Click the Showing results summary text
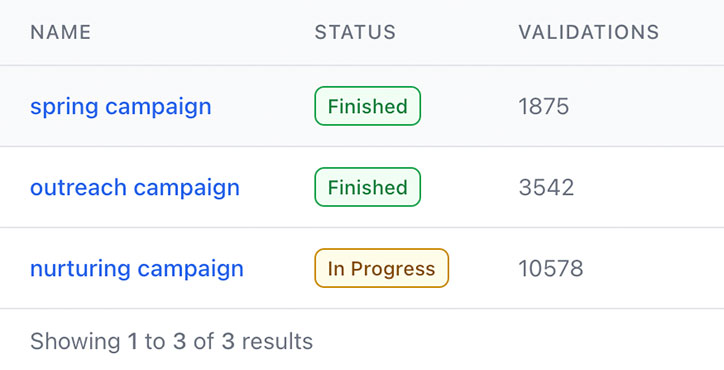Viewport: 724px width, 370px height. [x=171, y=342]
